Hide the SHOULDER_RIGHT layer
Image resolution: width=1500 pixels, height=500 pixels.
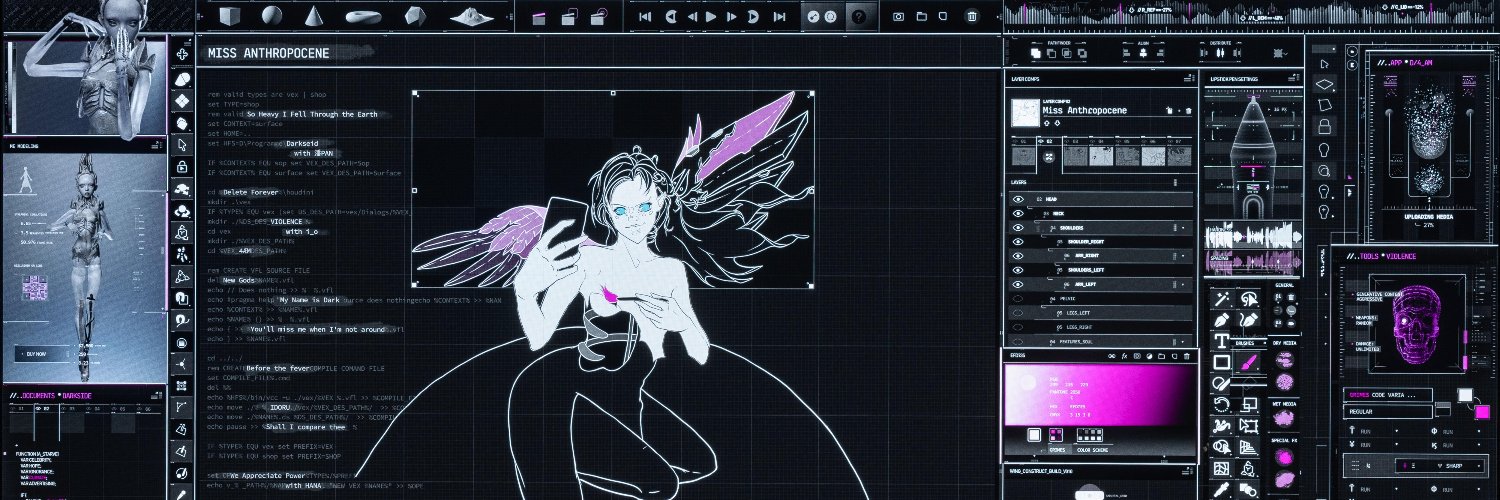coord(1018,242)
